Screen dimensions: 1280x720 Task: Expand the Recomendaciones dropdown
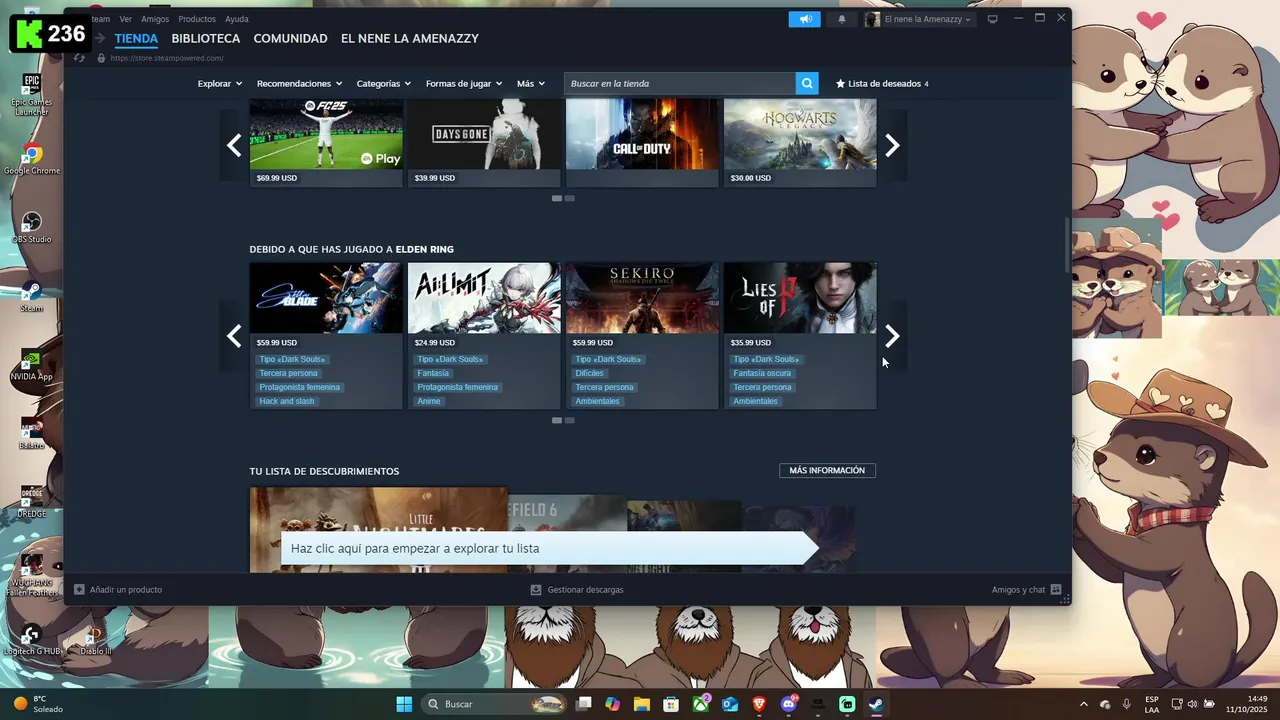(299, 84)
